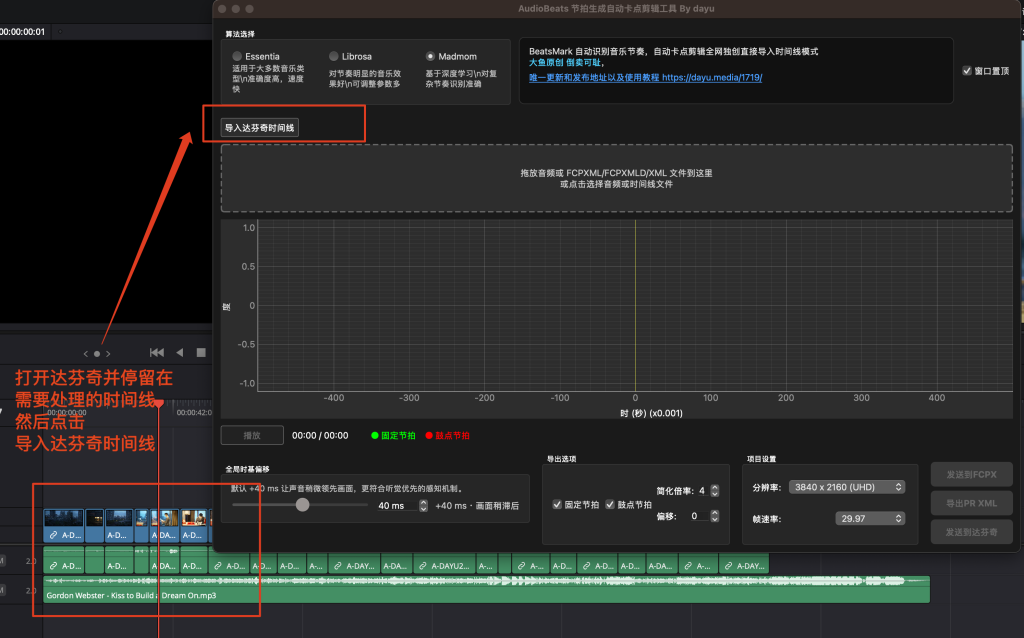Toggle the 窗口置顶 checkbox
Image resolution: width=1024 pixels, height=638 pixels.
pos(966,71)
